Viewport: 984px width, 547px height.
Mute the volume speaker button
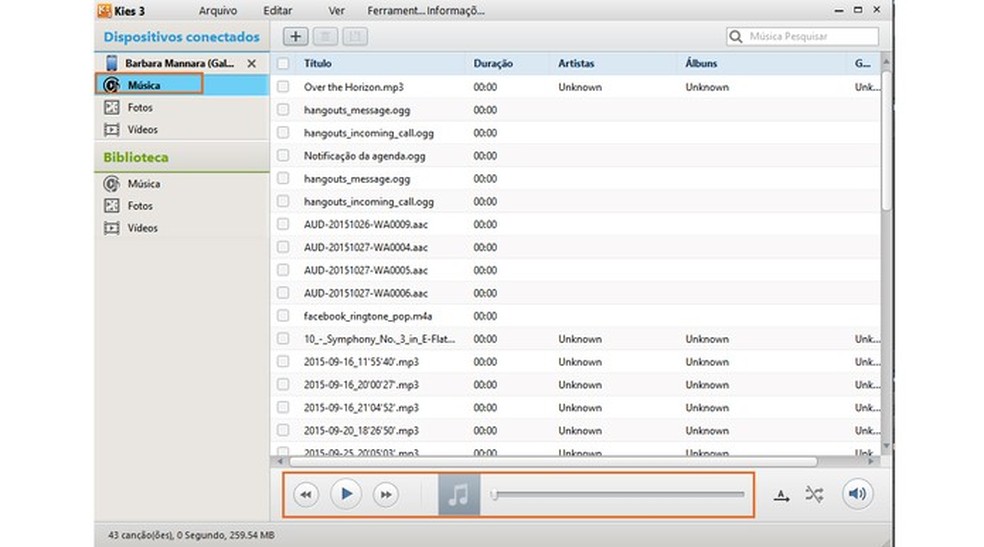click(855, 494)
